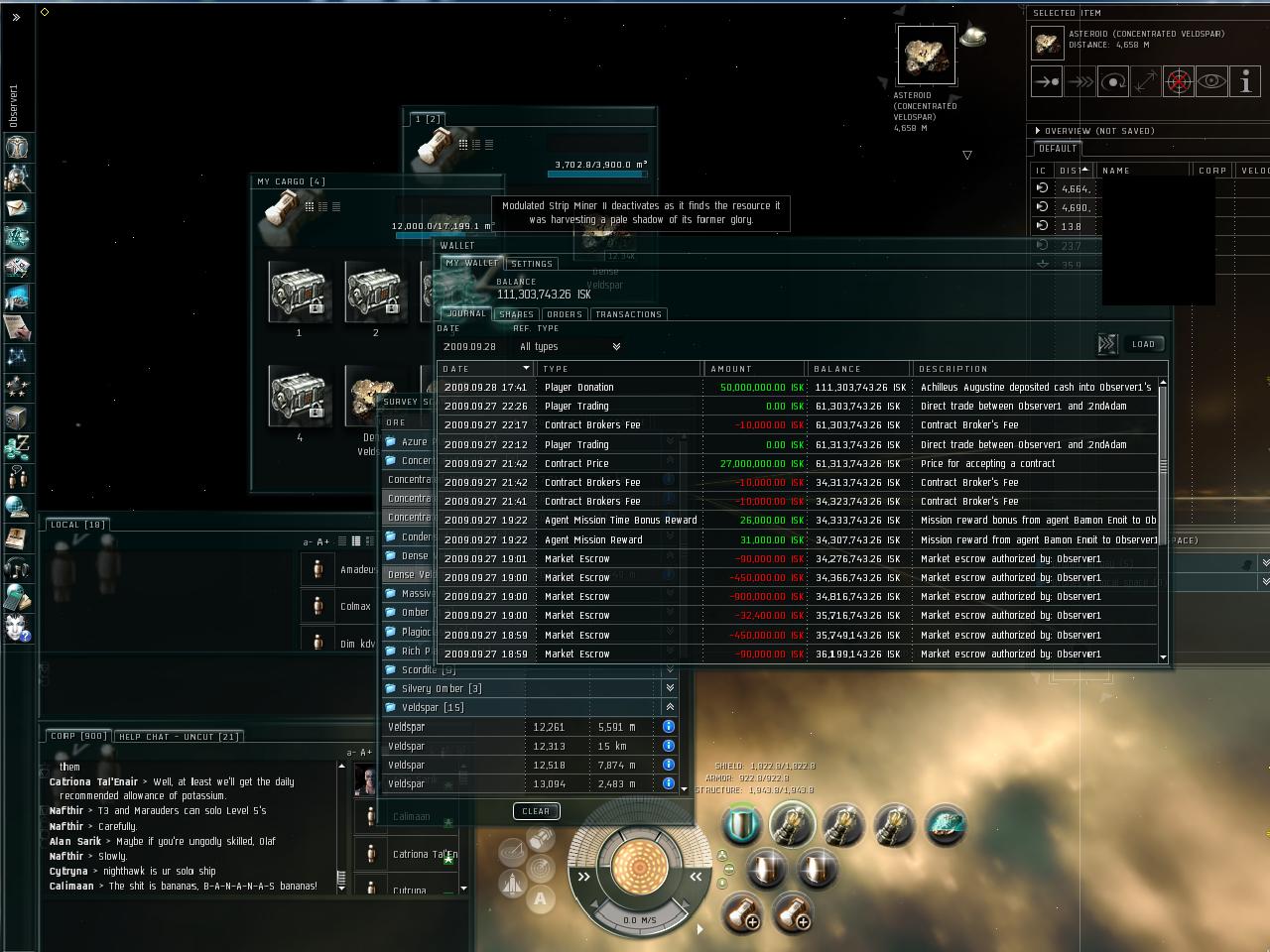
Task: Switch to the Orders tab in Wallet
Action: pos(565,314)
